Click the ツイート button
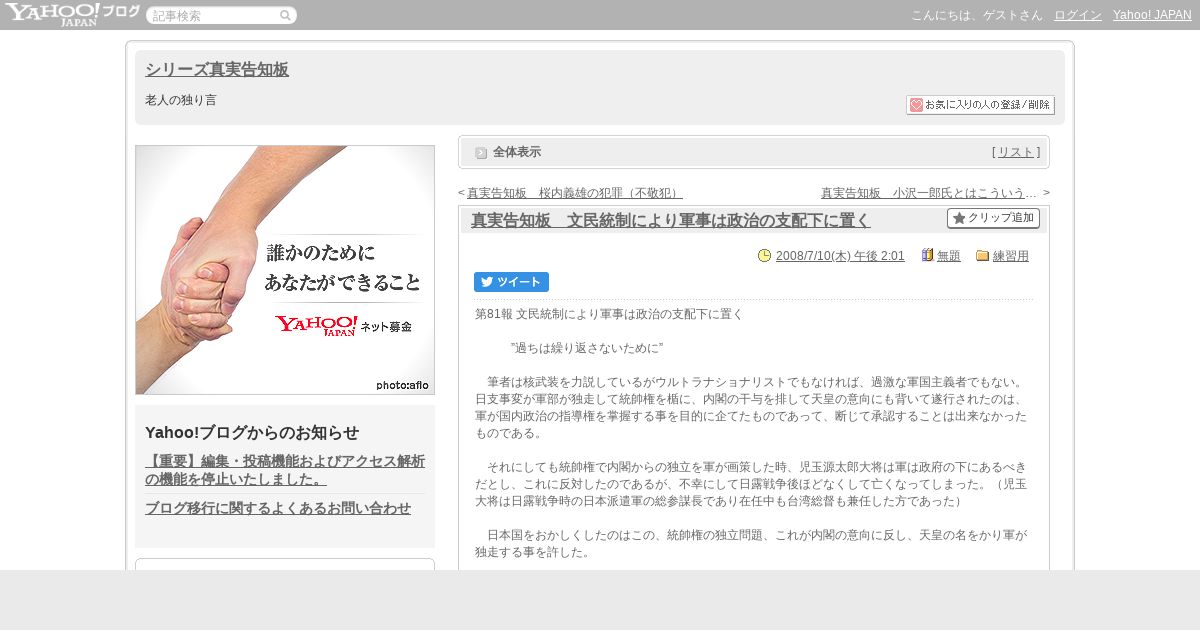This screenshot has width=1200, height=630. [x=511, y=282]
